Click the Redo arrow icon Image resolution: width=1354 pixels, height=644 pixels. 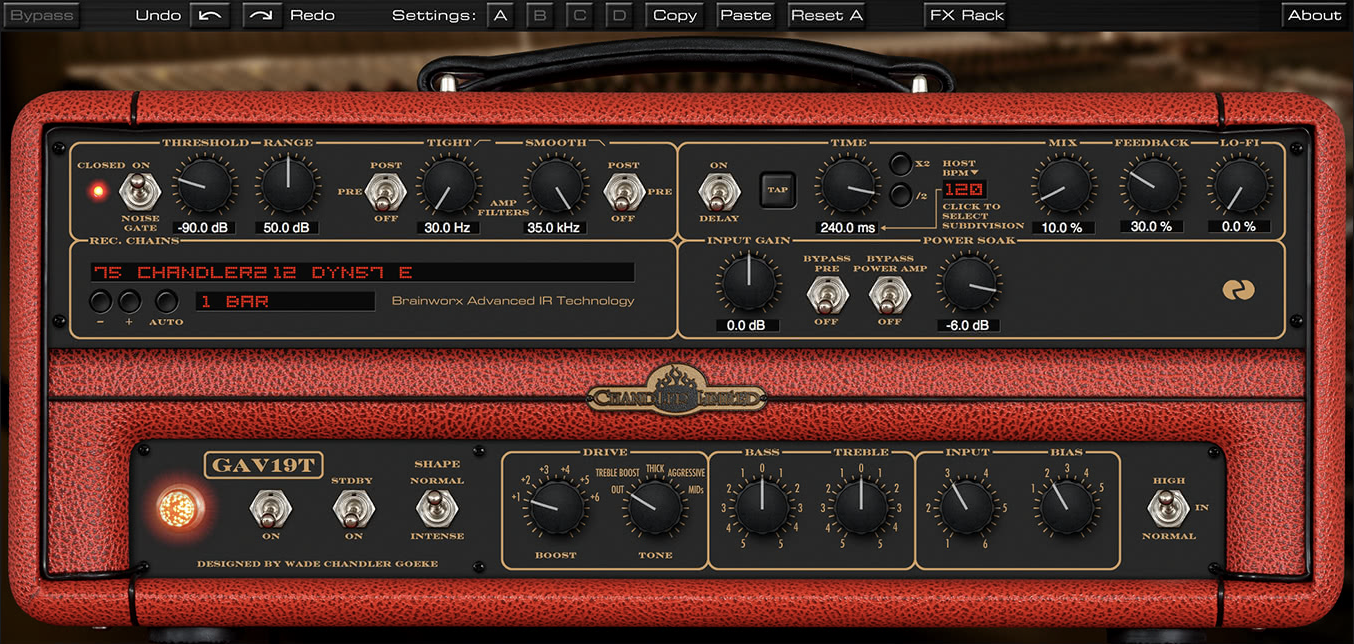(x=262, y=15)
